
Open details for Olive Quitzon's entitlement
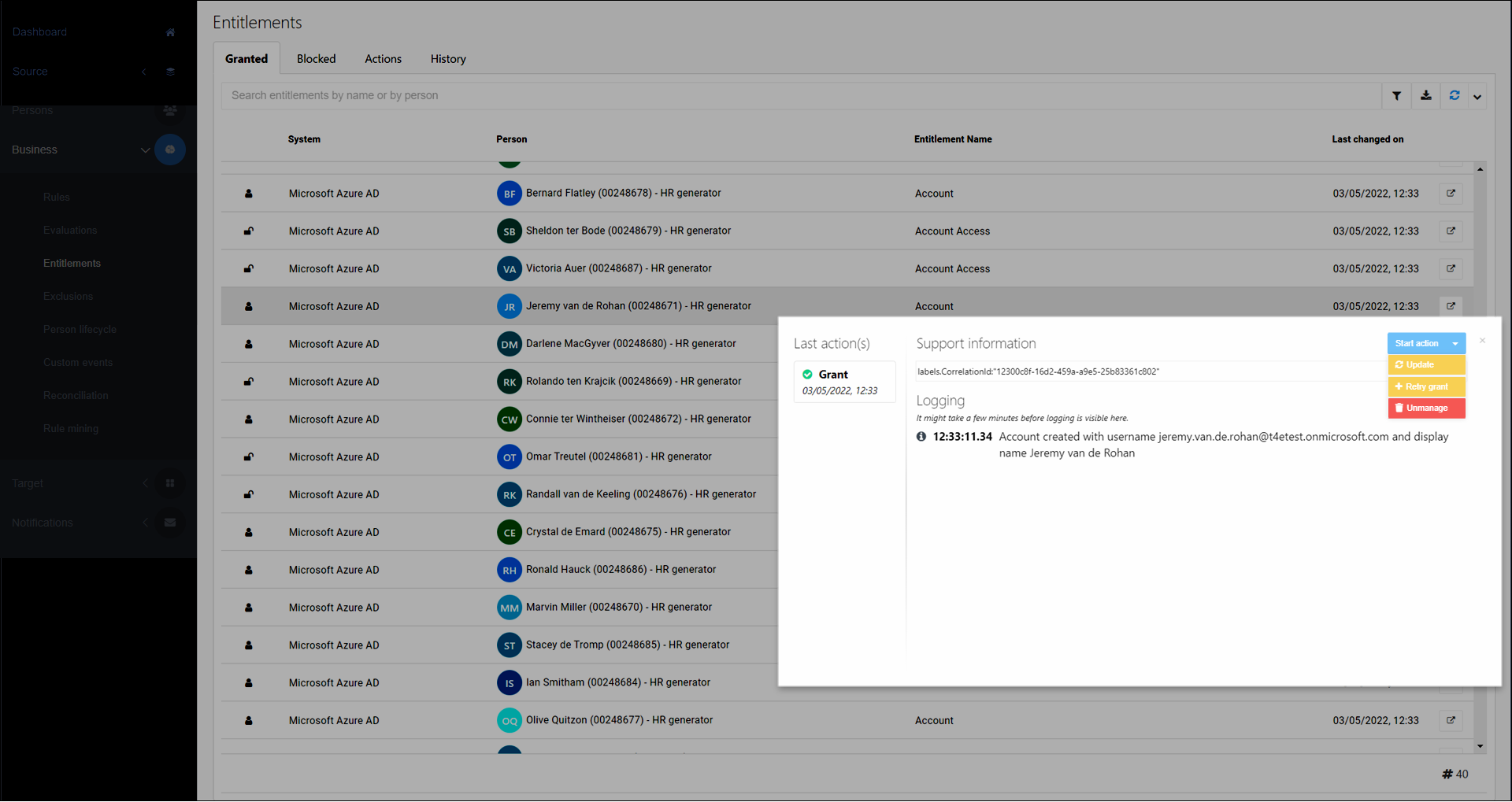click(1451, 720)
